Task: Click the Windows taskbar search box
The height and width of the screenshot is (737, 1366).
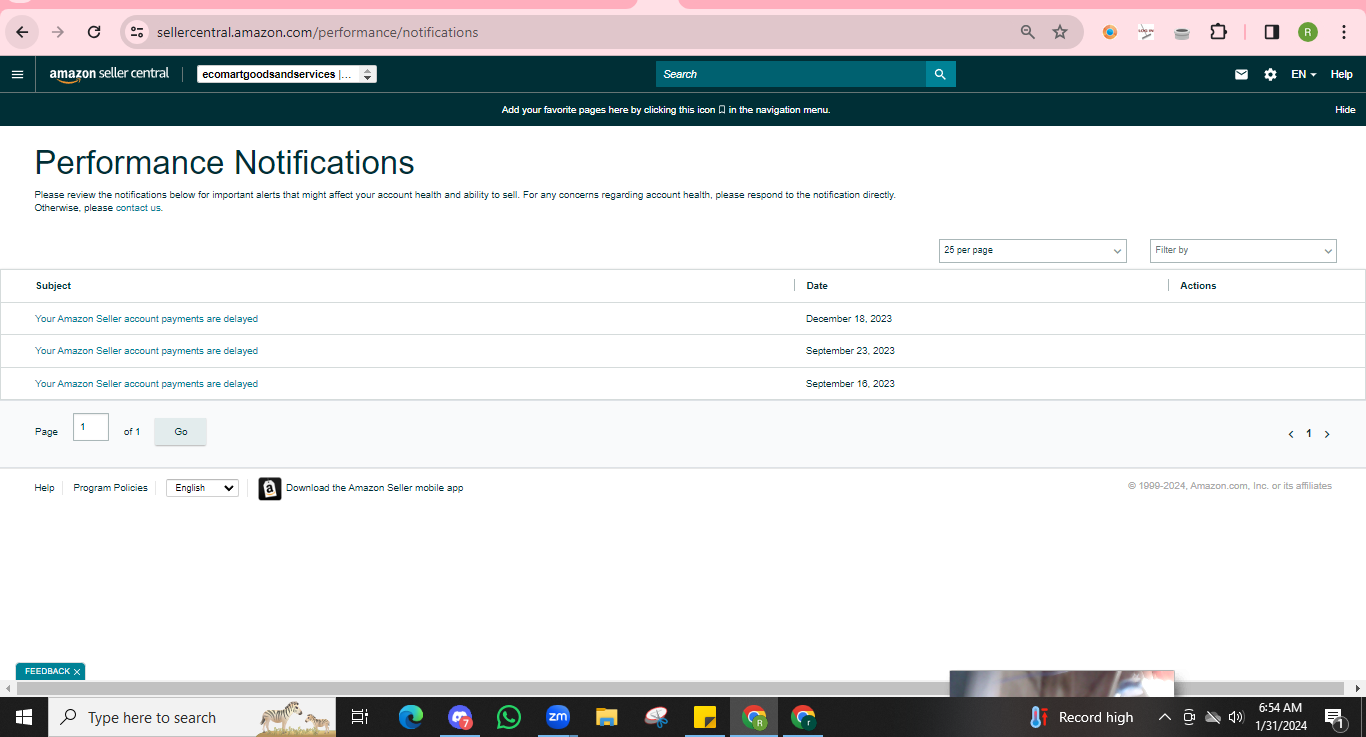Action: pos(192,717)
